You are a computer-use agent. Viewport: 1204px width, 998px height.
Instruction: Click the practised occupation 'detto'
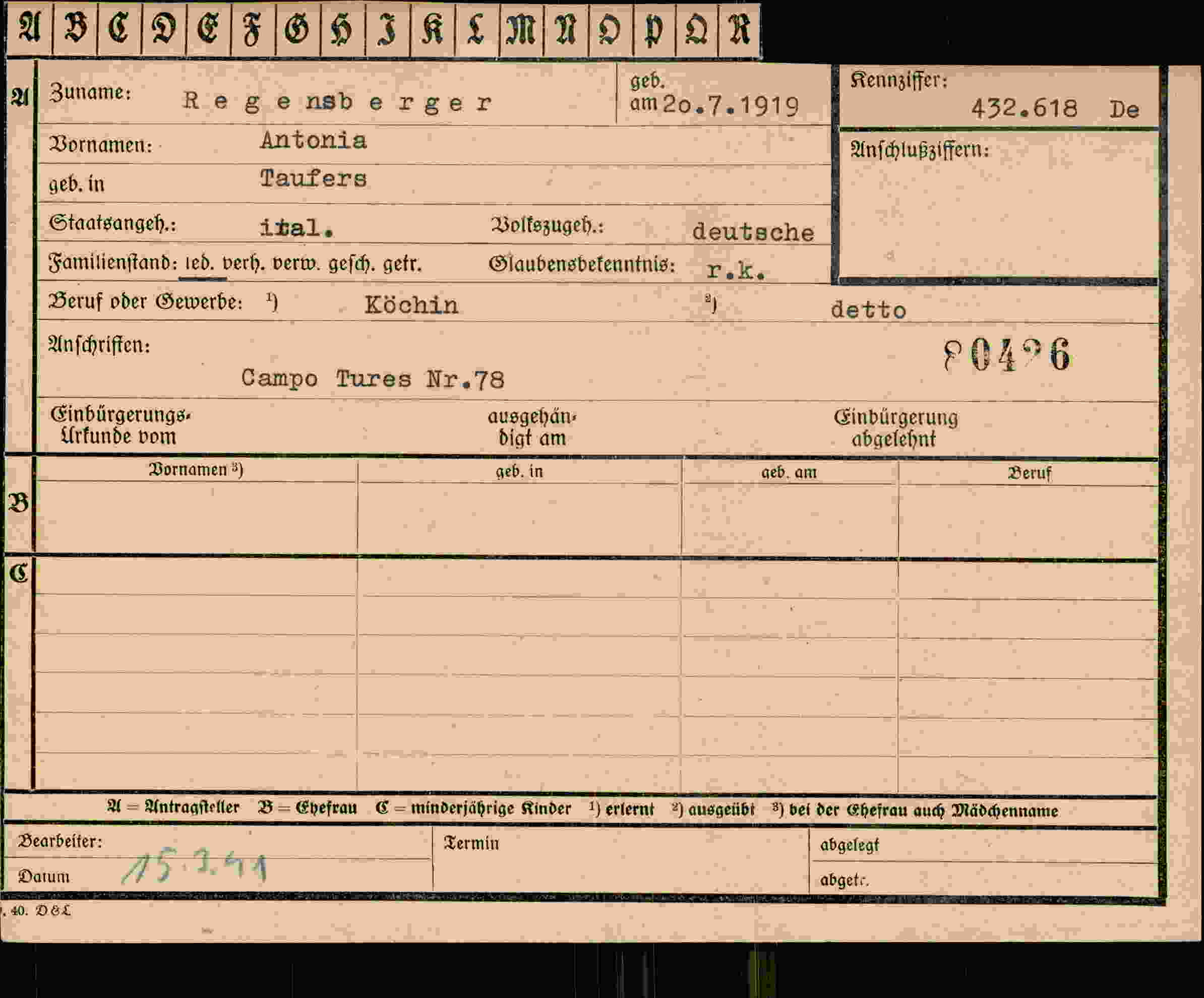point(868,310)
